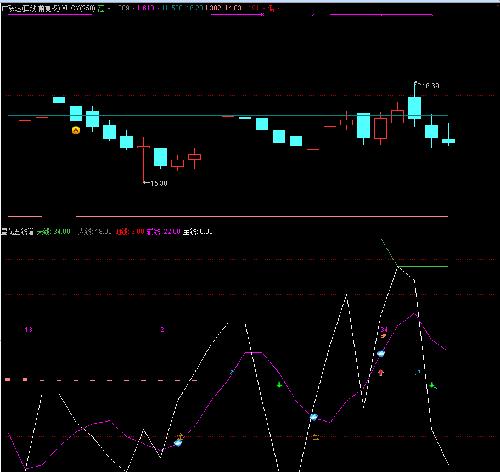Viewport: 500px width, 472px height.
Task: Click the orange arrow beneath the 34 label
Action: pyautogui.click(x=384, y=336)
